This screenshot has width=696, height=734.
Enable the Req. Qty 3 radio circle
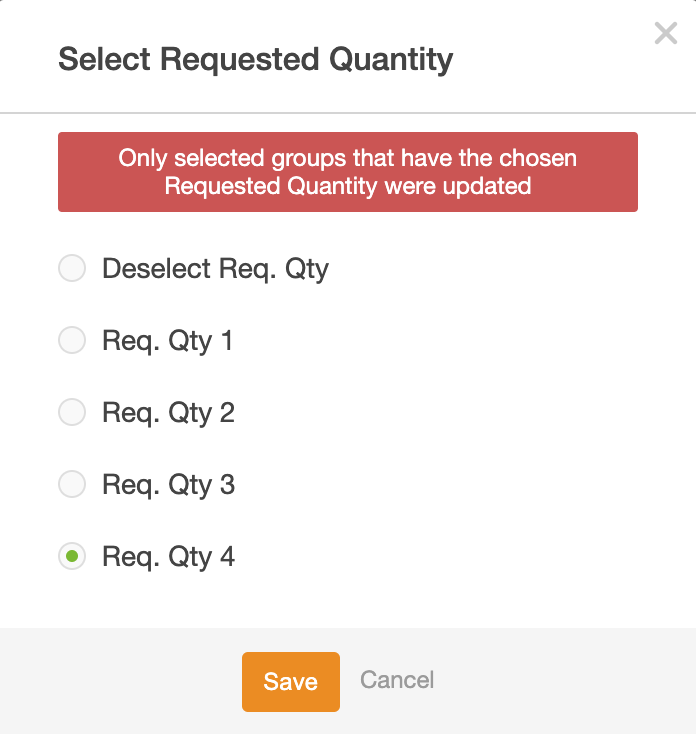coord(72,485)
